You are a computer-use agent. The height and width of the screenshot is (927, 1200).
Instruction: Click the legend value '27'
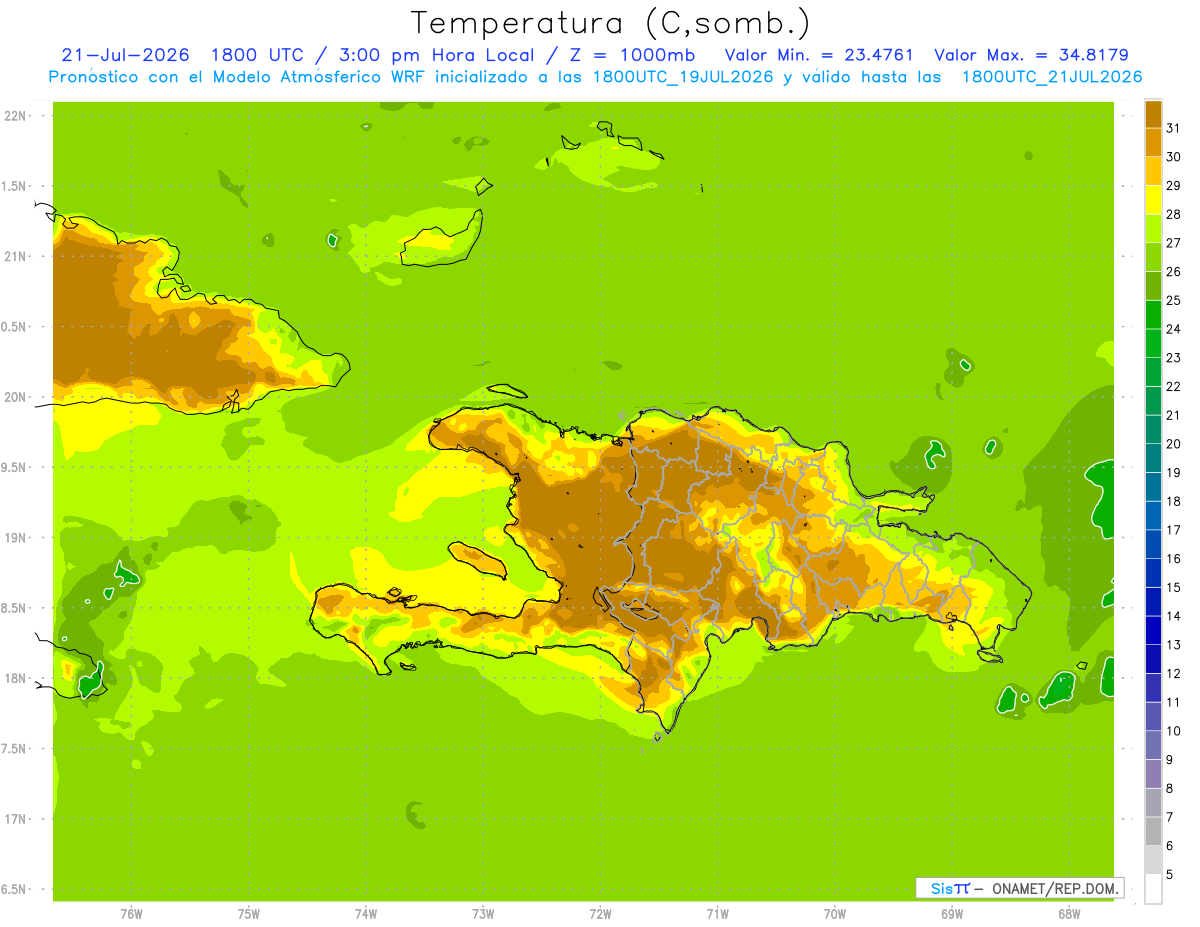1174,243
